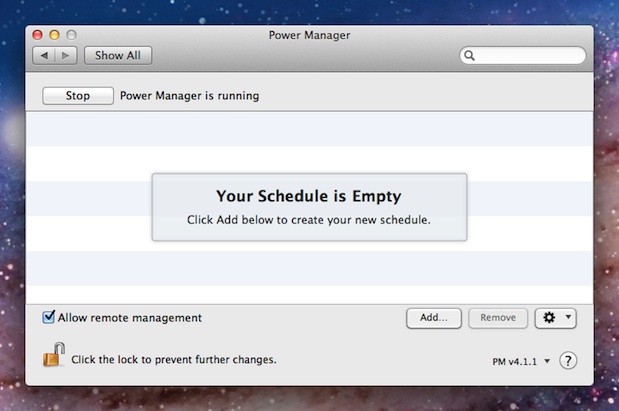Click the magnifying glass search icon
Screen dimensions: 619x411
(469, 56)
